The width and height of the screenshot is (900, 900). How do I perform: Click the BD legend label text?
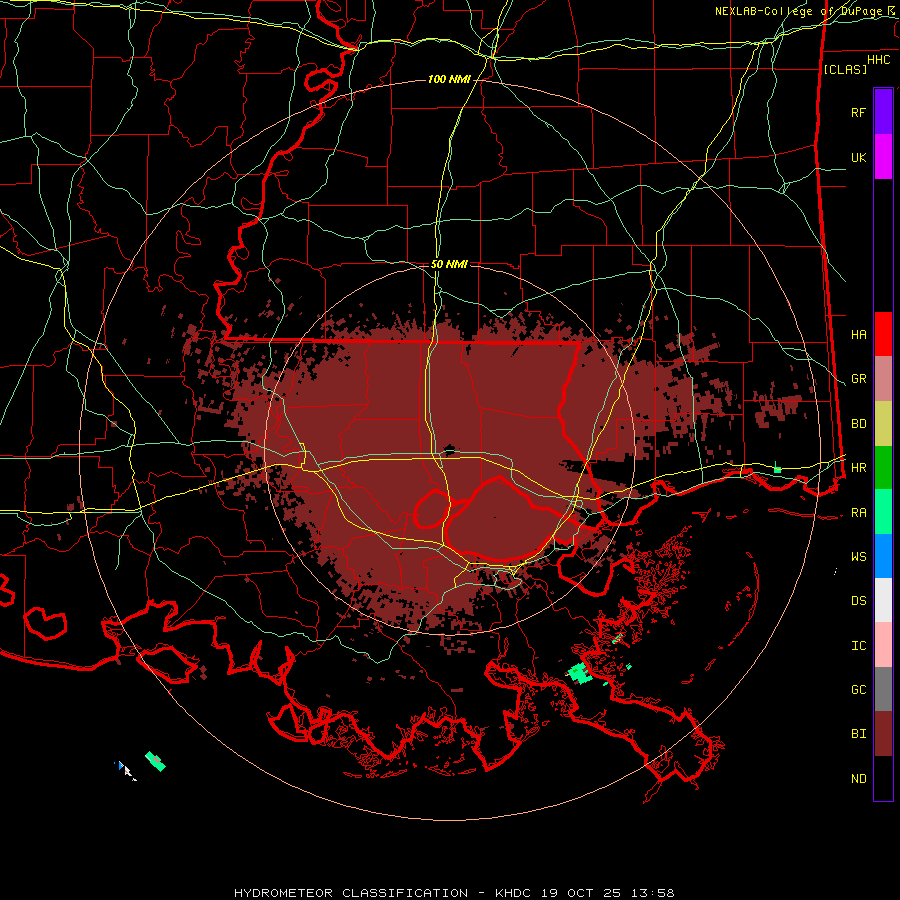859,424
